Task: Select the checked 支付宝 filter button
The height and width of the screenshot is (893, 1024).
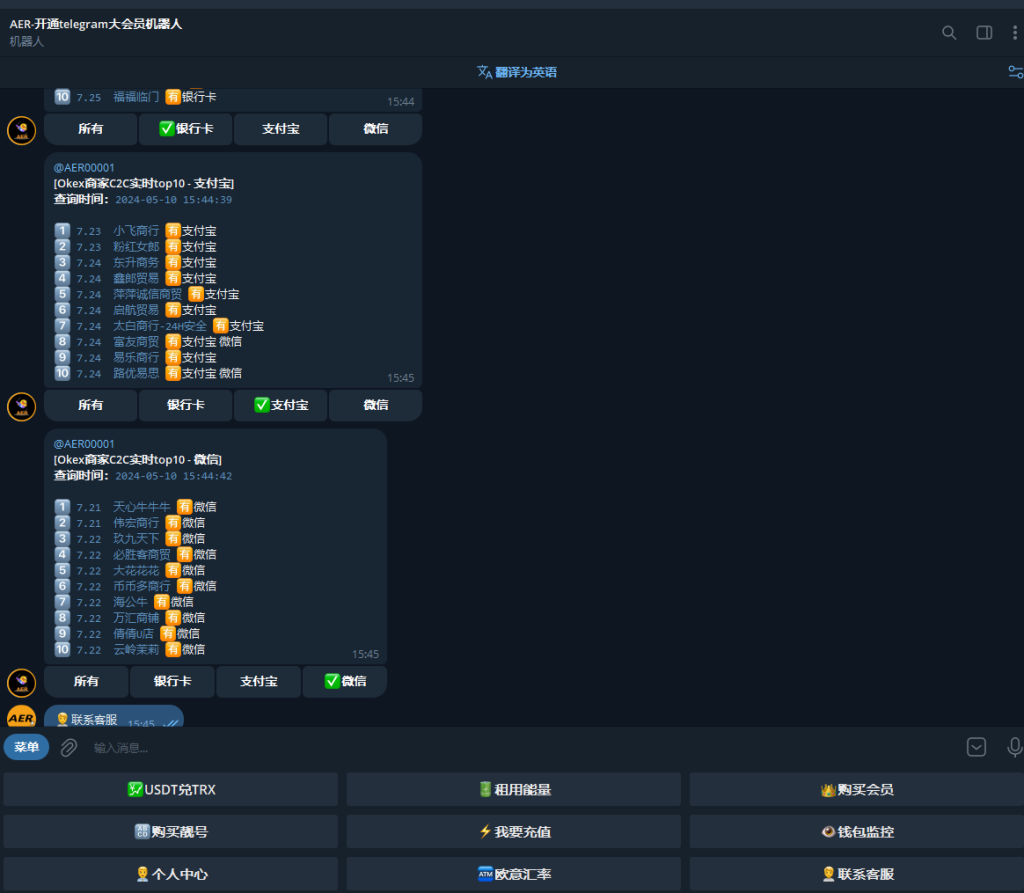Action: point(280,405)
